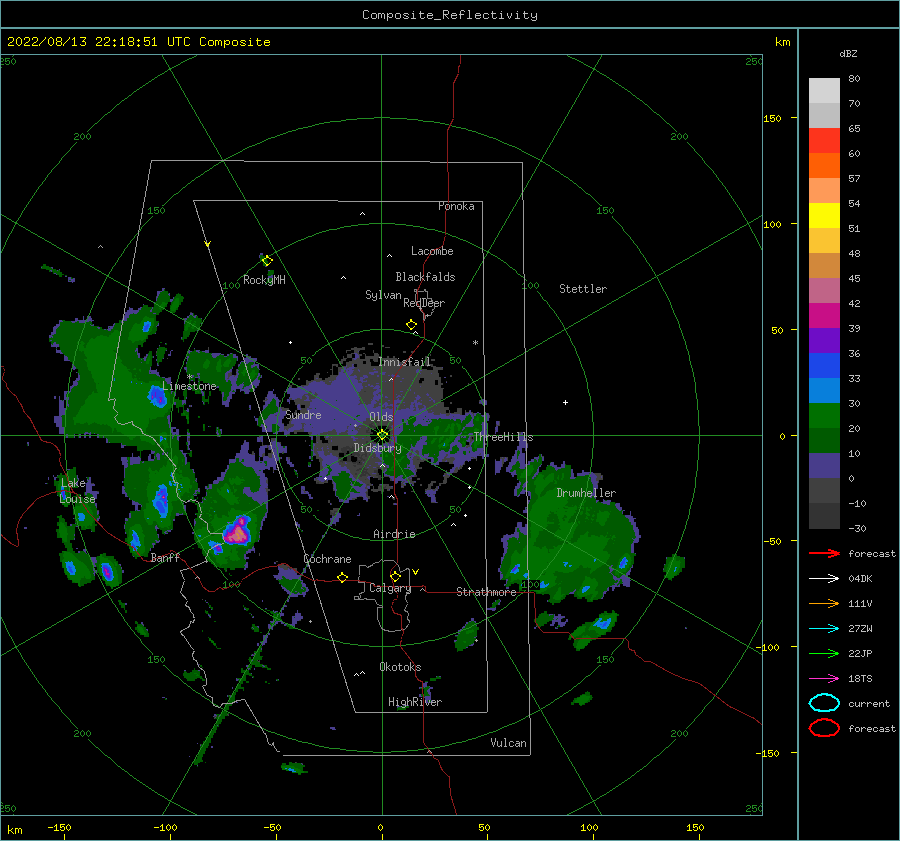
Task: Click the bright green 30 dBZ swatch
Action: coord(824,415)
